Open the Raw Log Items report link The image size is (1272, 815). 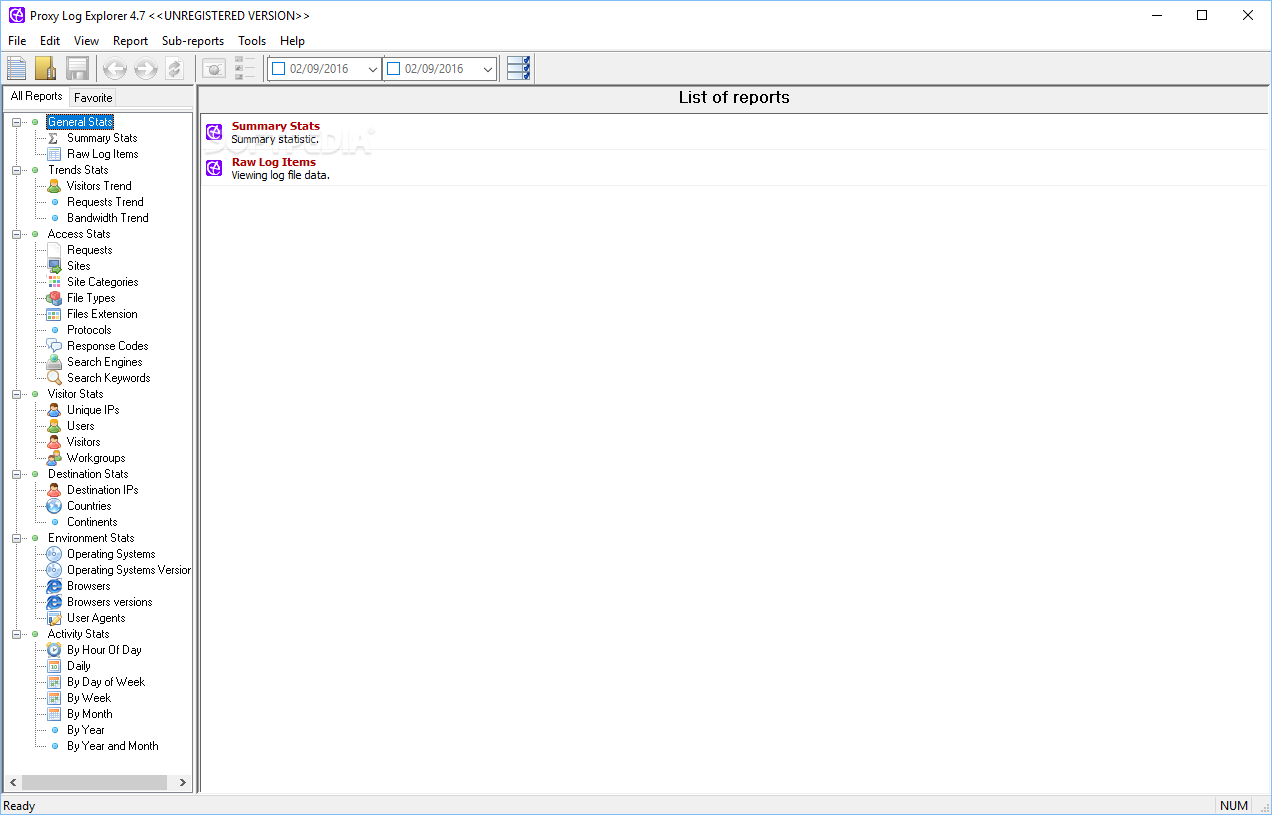[274, 162]
